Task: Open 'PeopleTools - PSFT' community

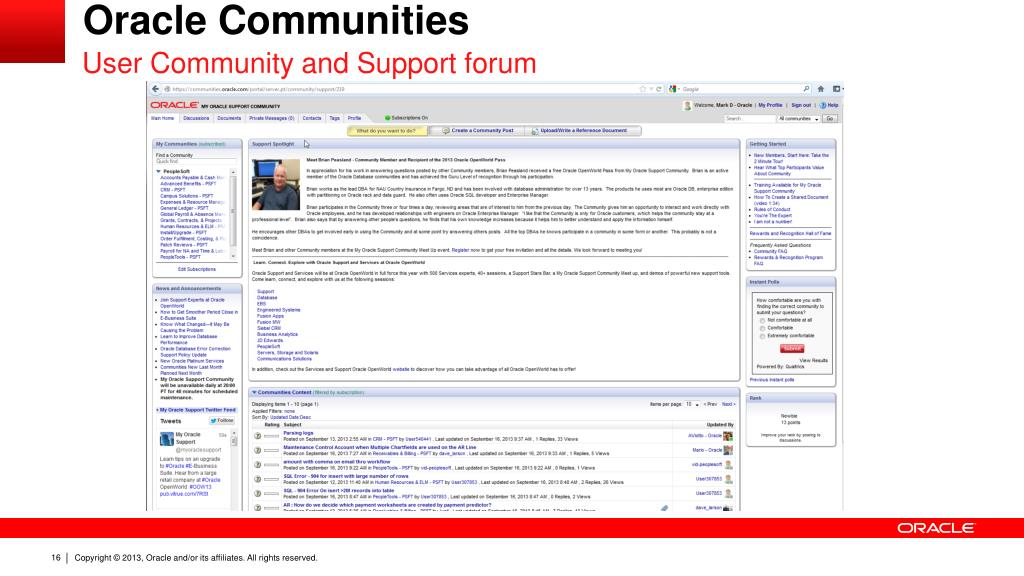Action: [180, 257]
